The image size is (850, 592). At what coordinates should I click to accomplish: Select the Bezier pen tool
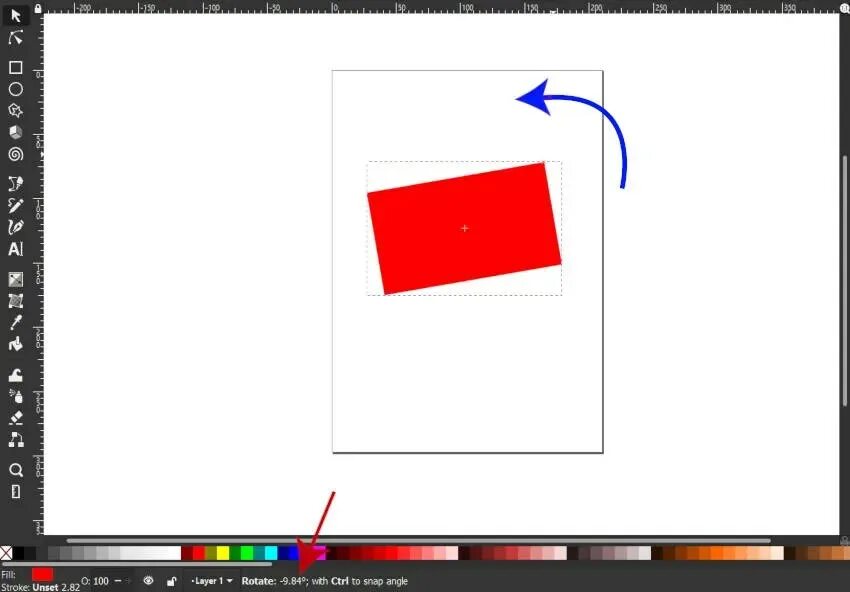point(15,183)
